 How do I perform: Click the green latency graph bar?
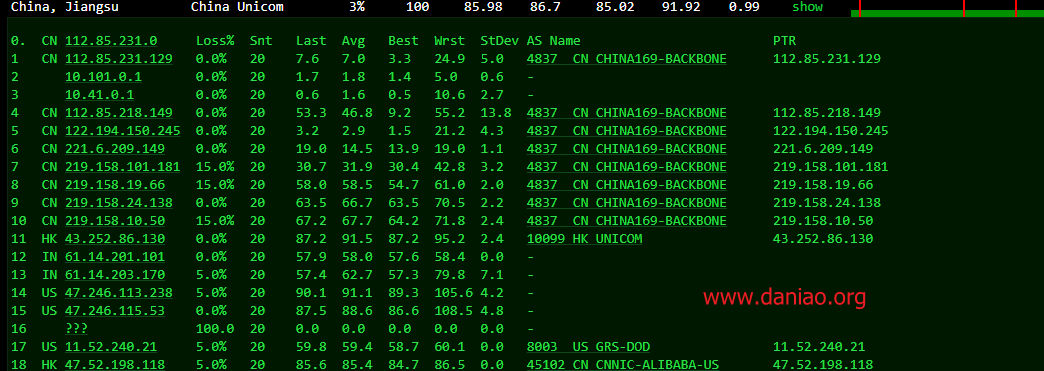pyautogui.click(x=947, y=13)
